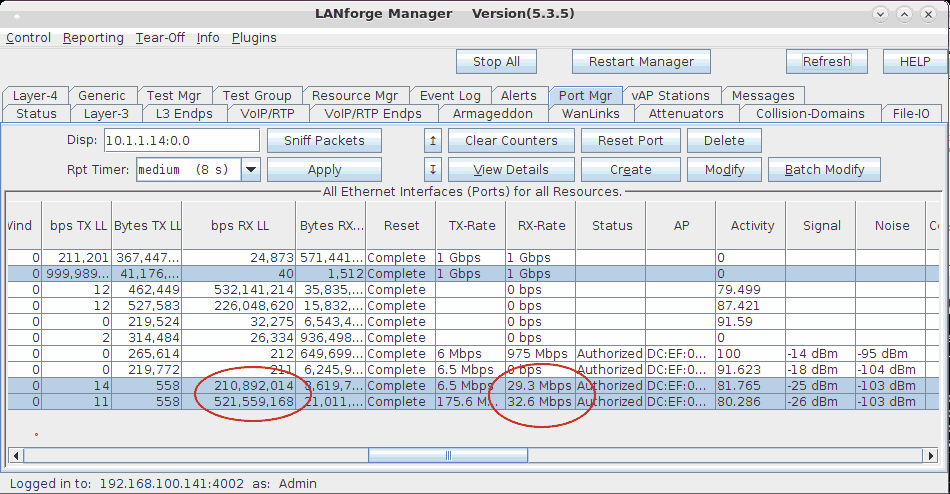
Task: Sort by bps TX LL column header
Action: point(77,225)
